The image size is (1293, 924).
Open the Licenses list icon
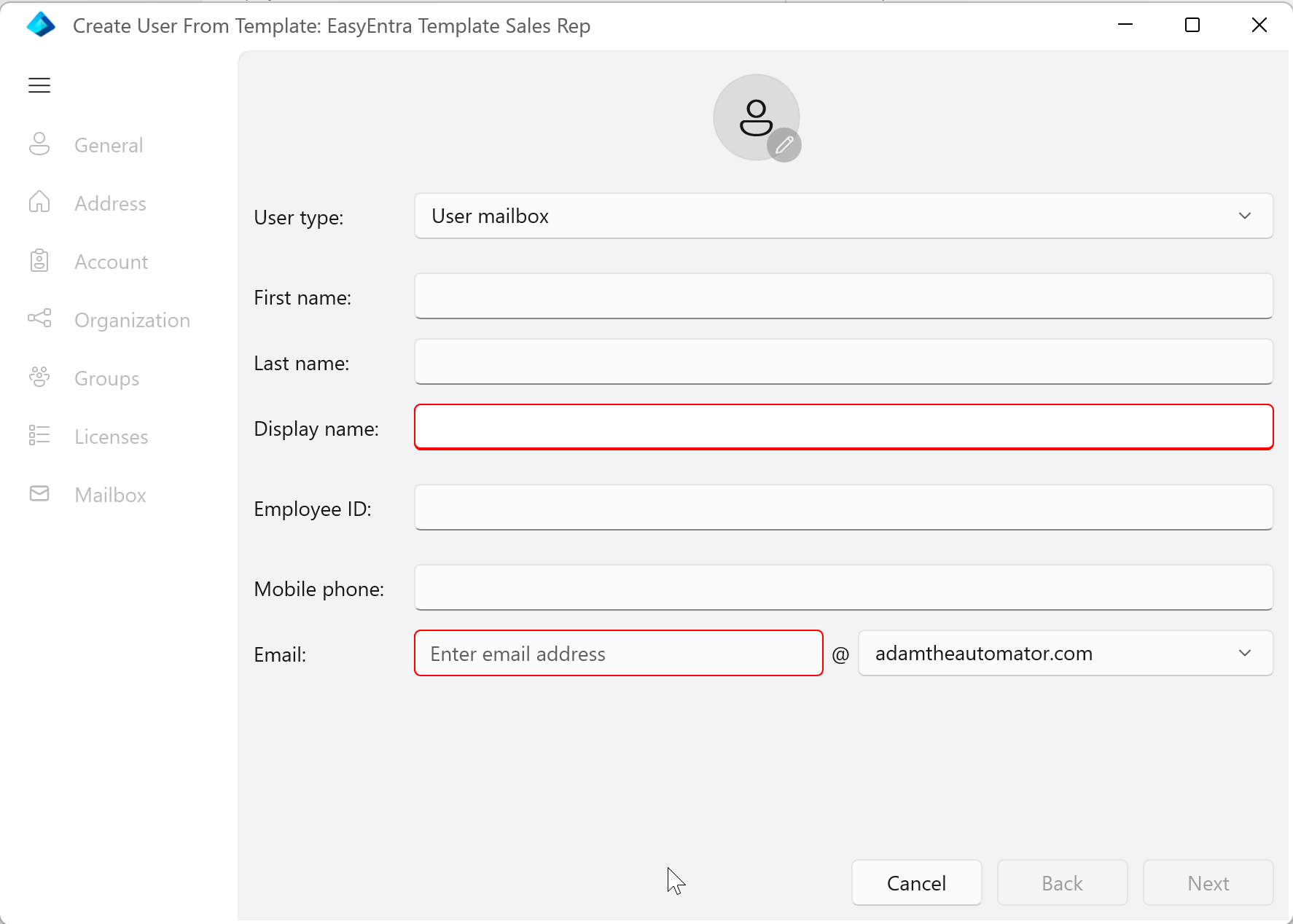[39, 436]
